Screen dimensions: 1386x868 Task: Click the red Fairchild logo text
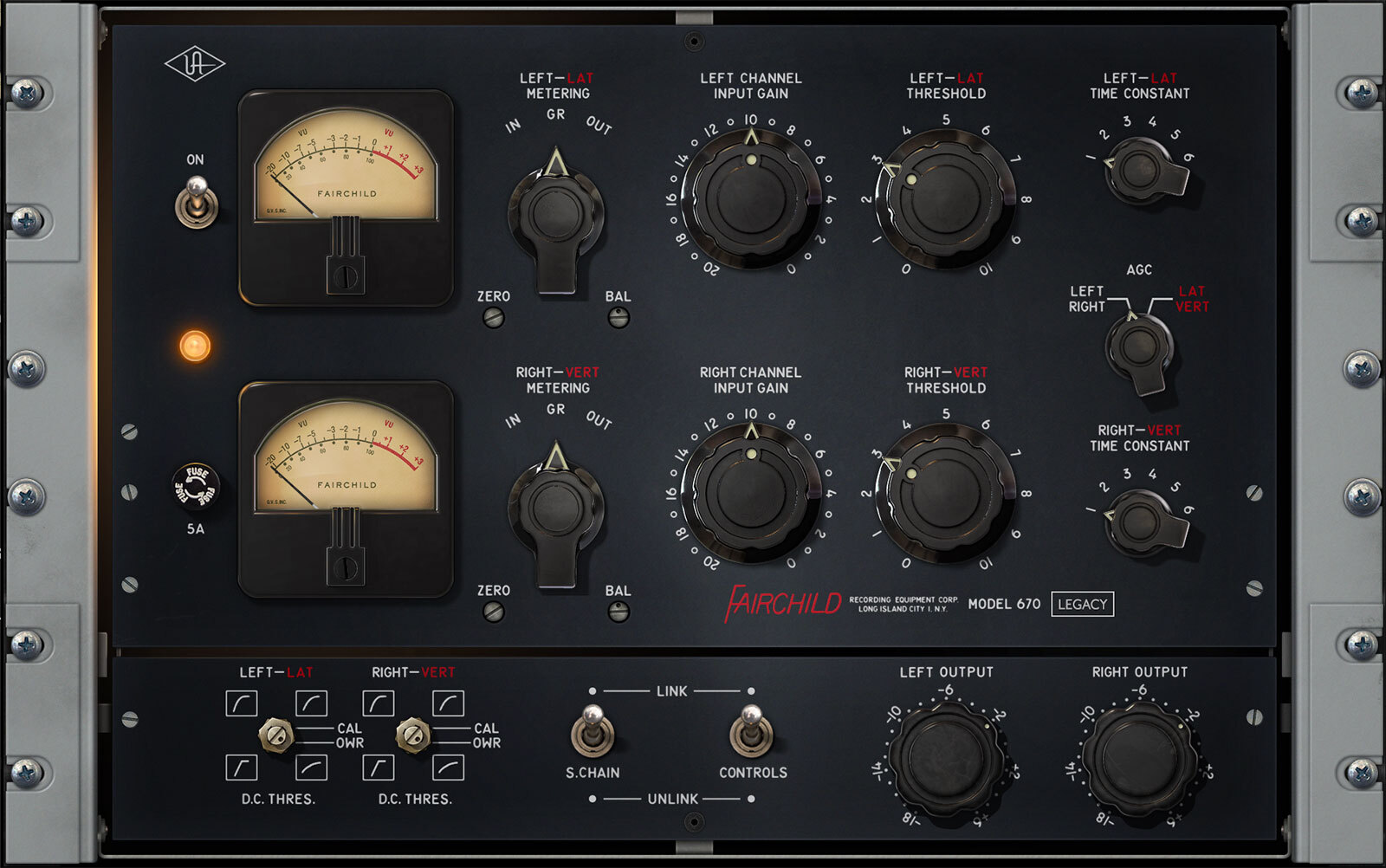tap(782, 603)
